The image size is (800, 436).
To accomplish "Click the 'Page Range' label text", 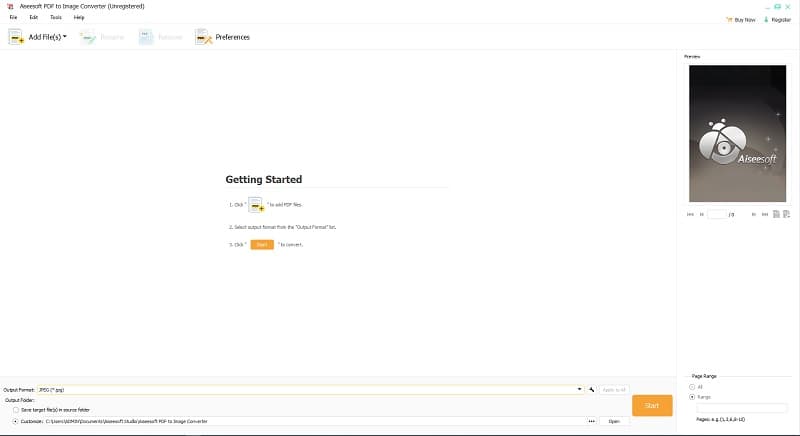I will tap(704, 376).
